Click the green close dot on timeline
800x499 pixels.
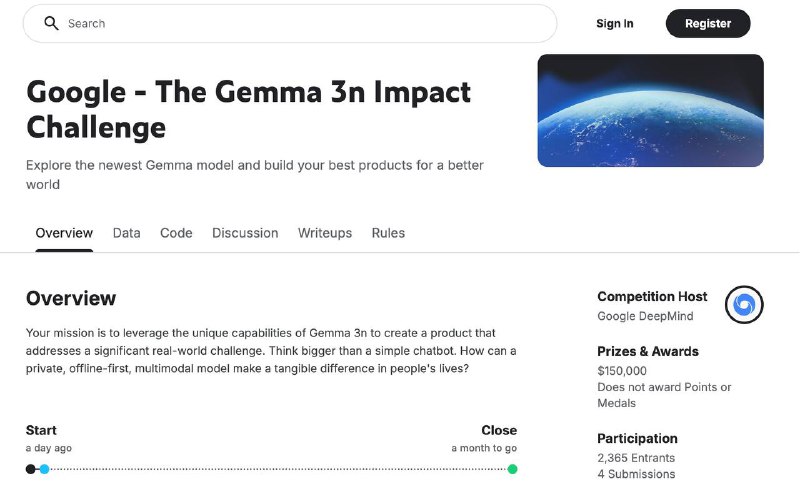(x=512, y=469)
